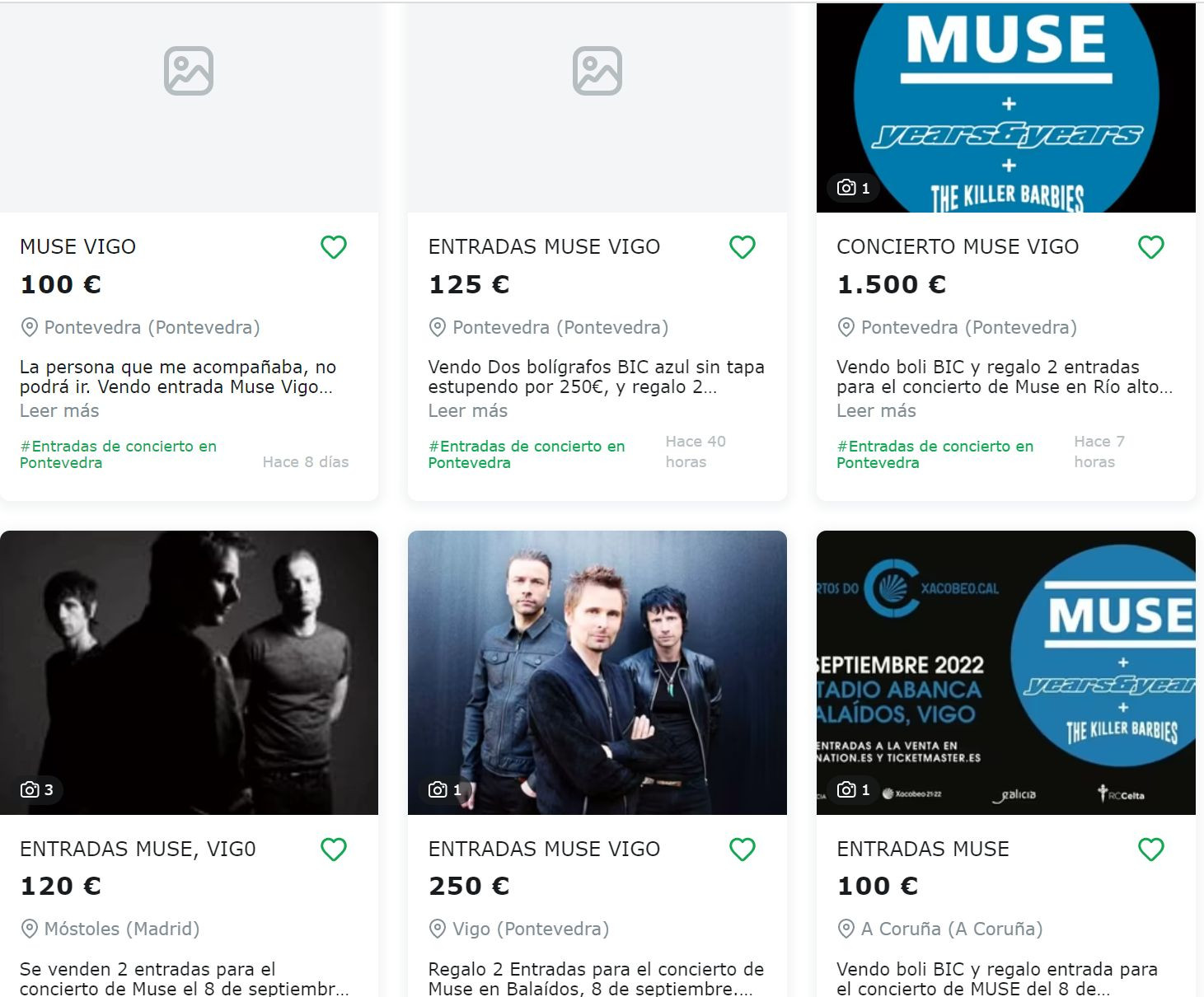Open the ENTRADAS MUSE VIGO 125 € listing title
Viewport: 1204px width, 997px height.
coord(543,246)
